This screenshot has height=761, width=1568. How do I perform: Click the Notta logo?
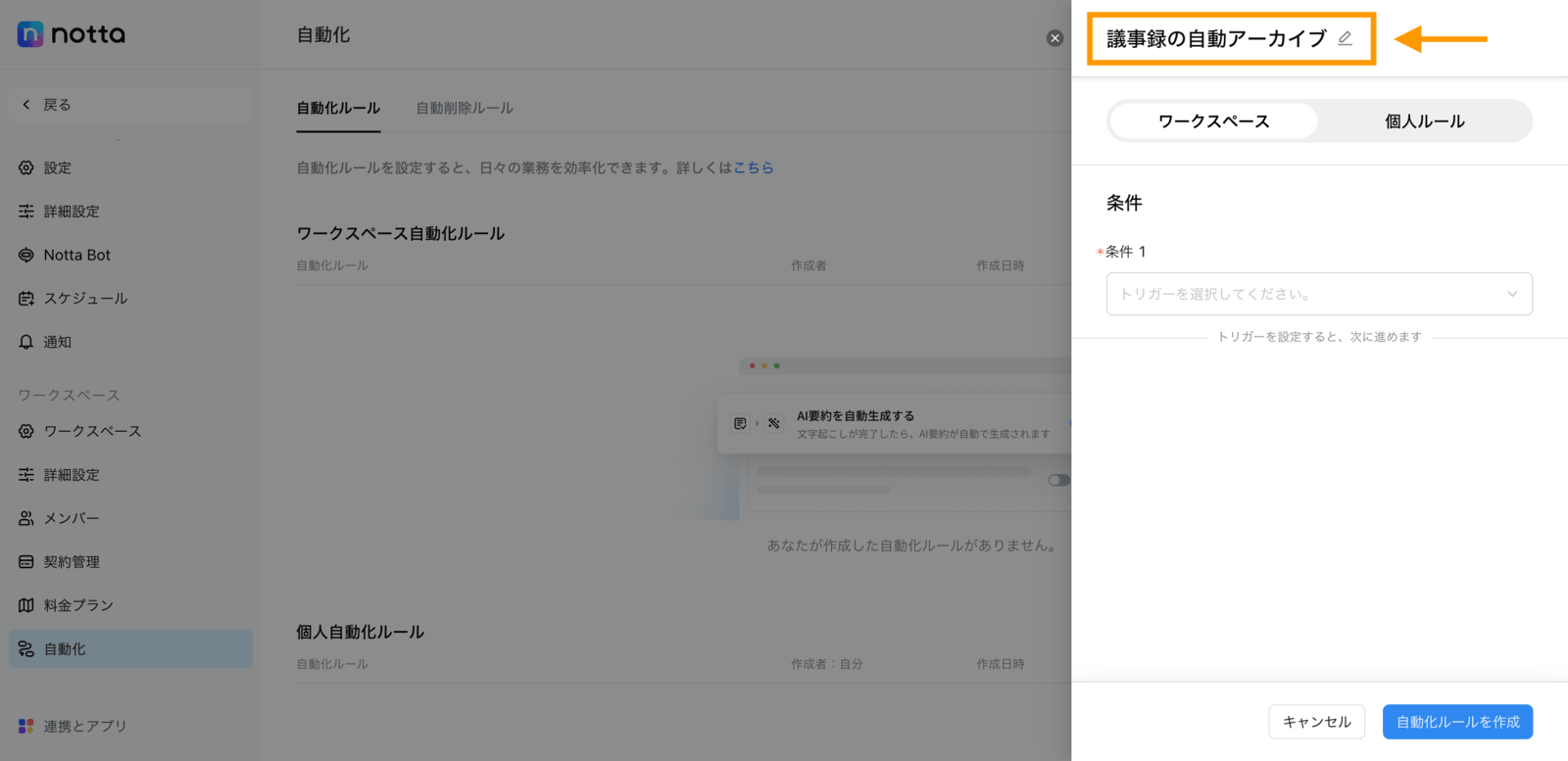coord(72,34)
